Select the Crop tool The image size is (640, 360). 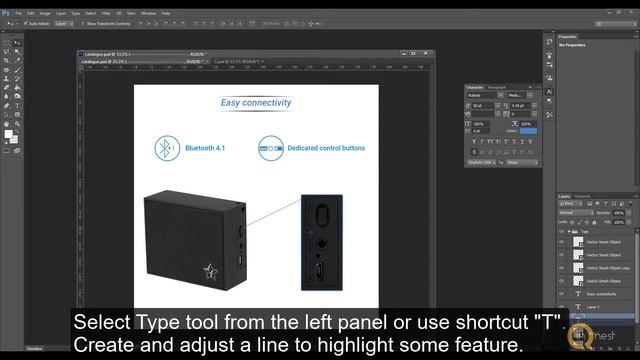tap(7, 61)
